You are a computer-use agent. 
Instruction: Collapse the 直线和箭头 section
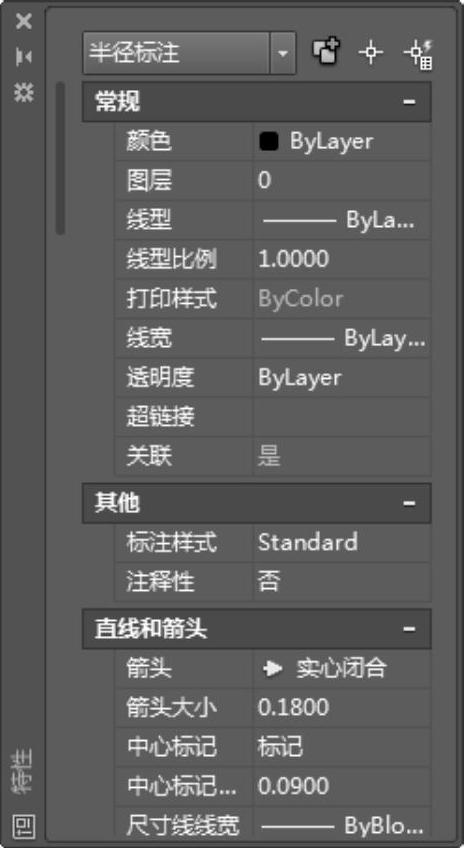(x=409, y=629)
